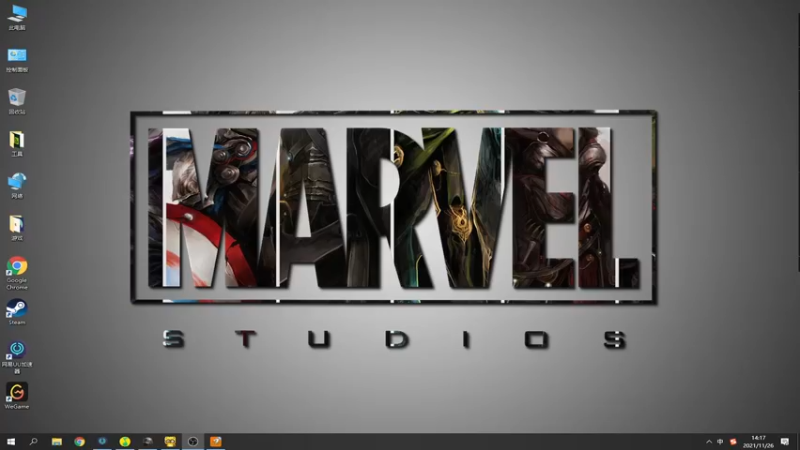Screen dimensions: 800x450
Task: Select the This PC (此电脑) desktop icon
Action: point(17,17)
